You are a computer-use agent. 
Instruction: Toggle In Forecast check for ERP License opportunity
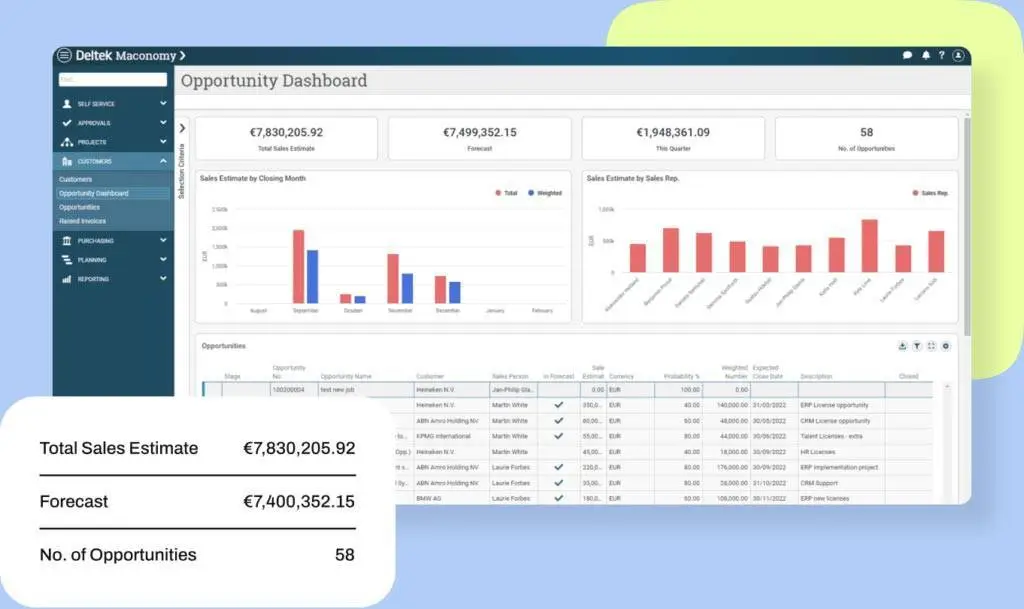558,405
